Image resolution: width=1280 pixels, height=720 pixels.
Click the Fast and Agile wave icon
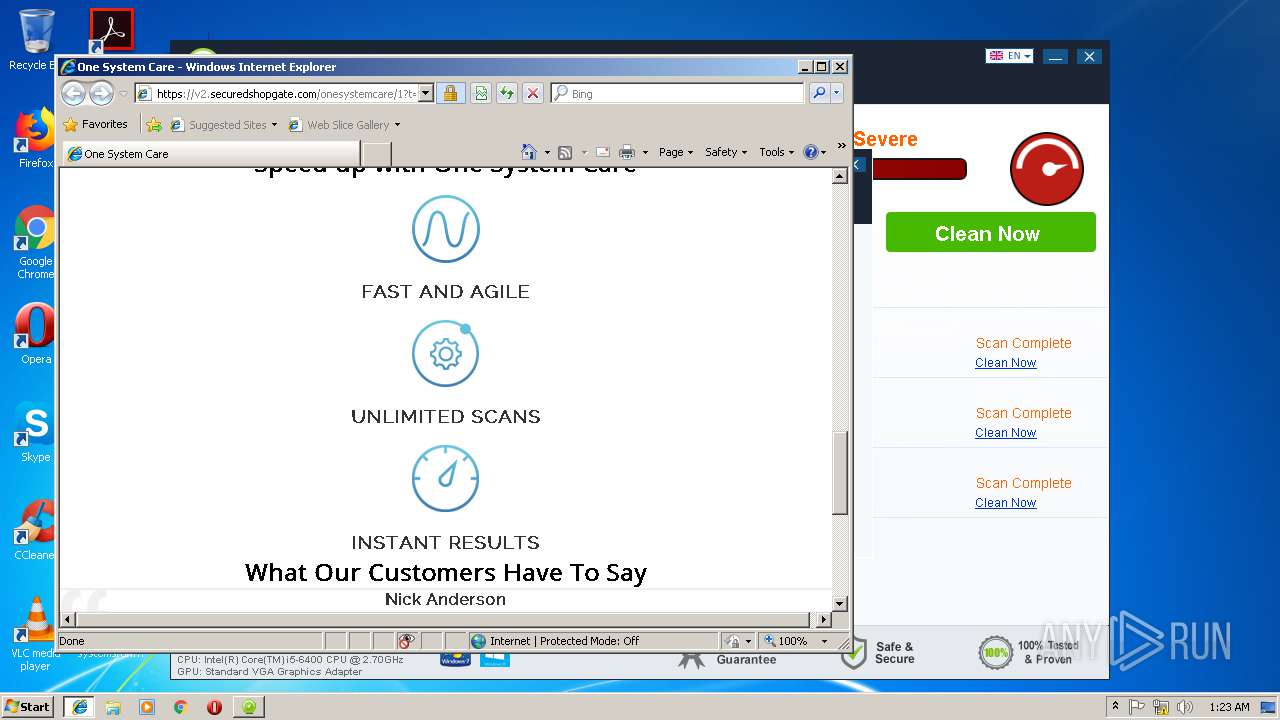click(446, 229)
